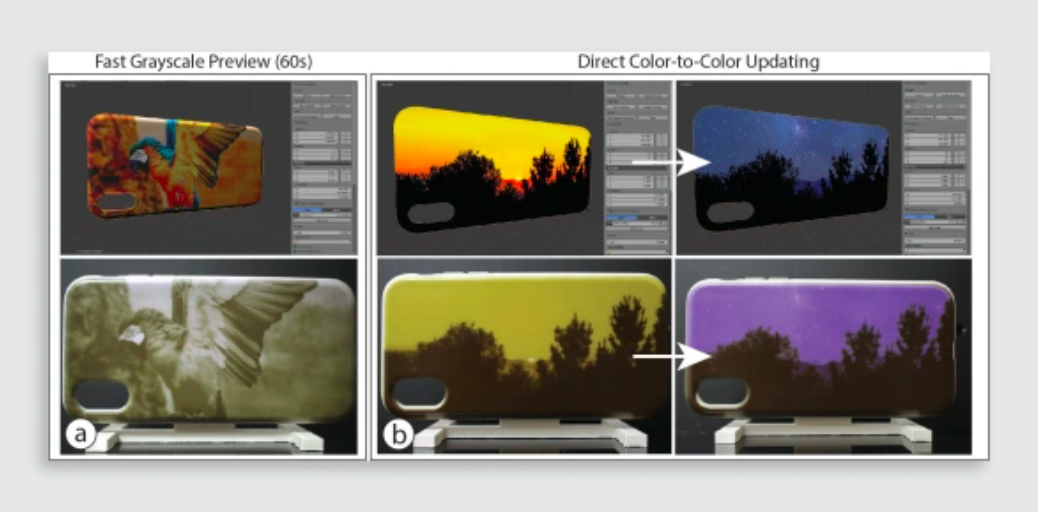Click the circled letter b marker

click(x=397, y=435)
